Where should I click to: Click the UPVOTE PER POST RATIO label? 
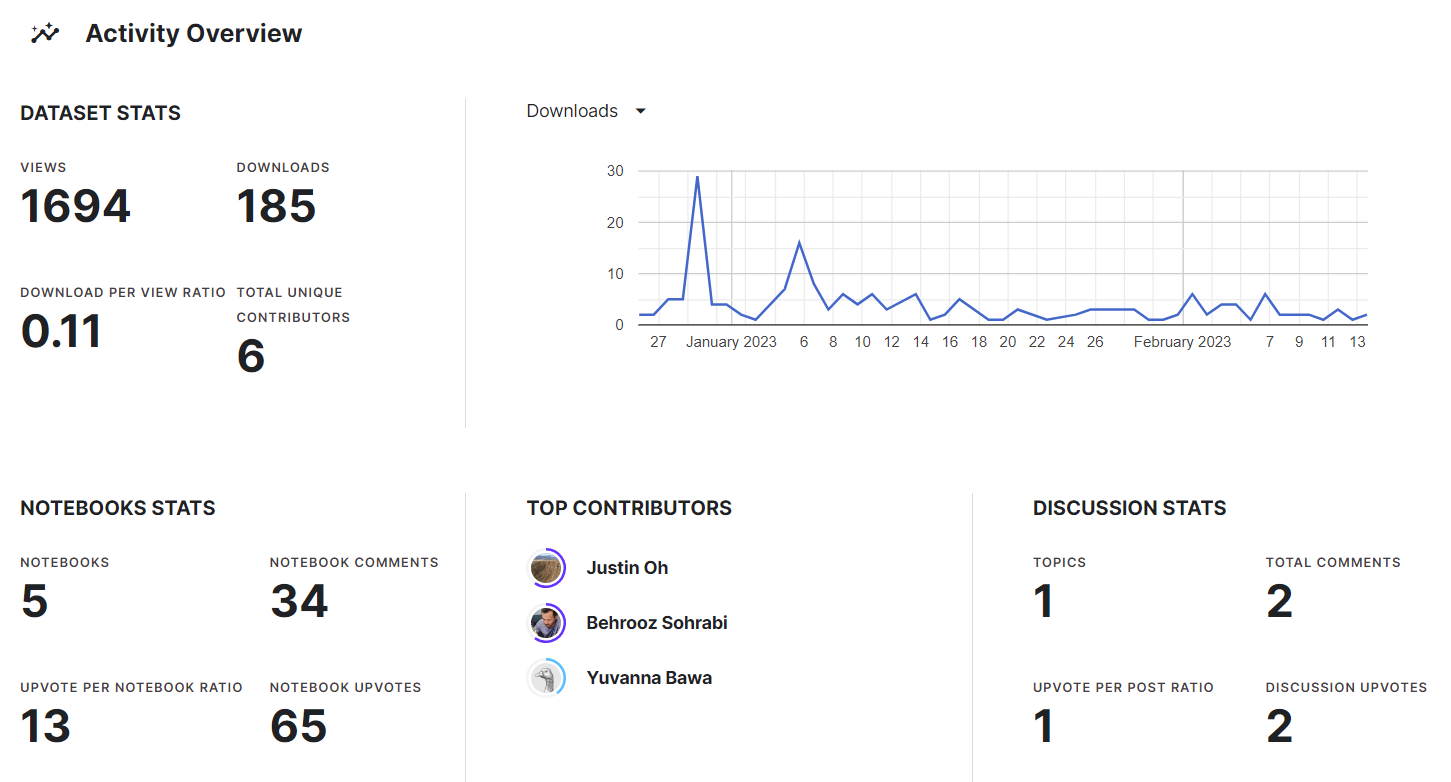[x=1123, y=687]
